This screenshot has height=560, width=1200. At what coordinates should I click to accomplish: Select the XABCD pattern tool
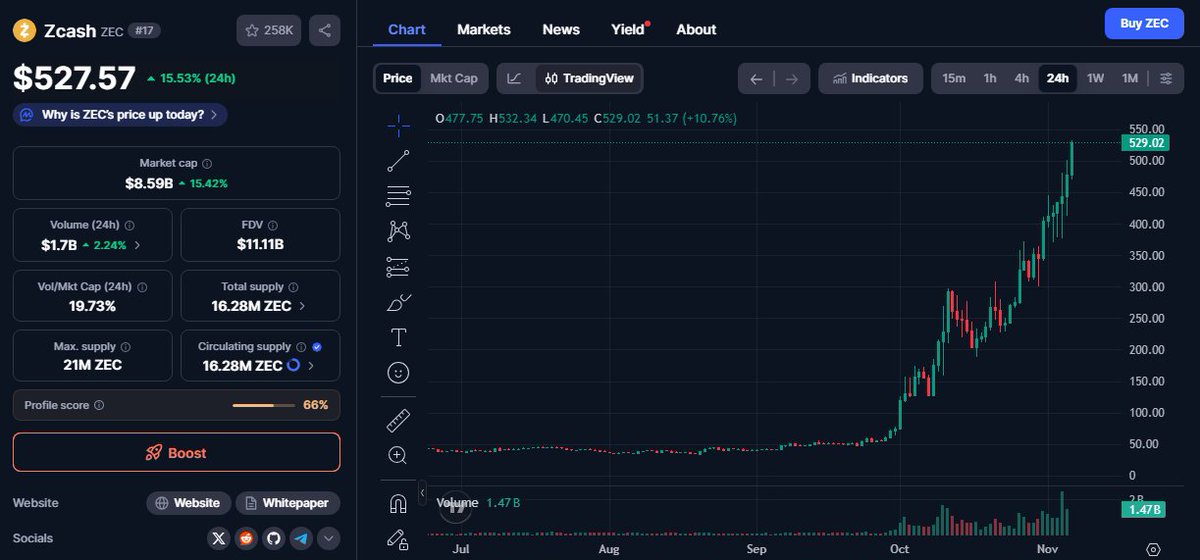click(398, 231)
